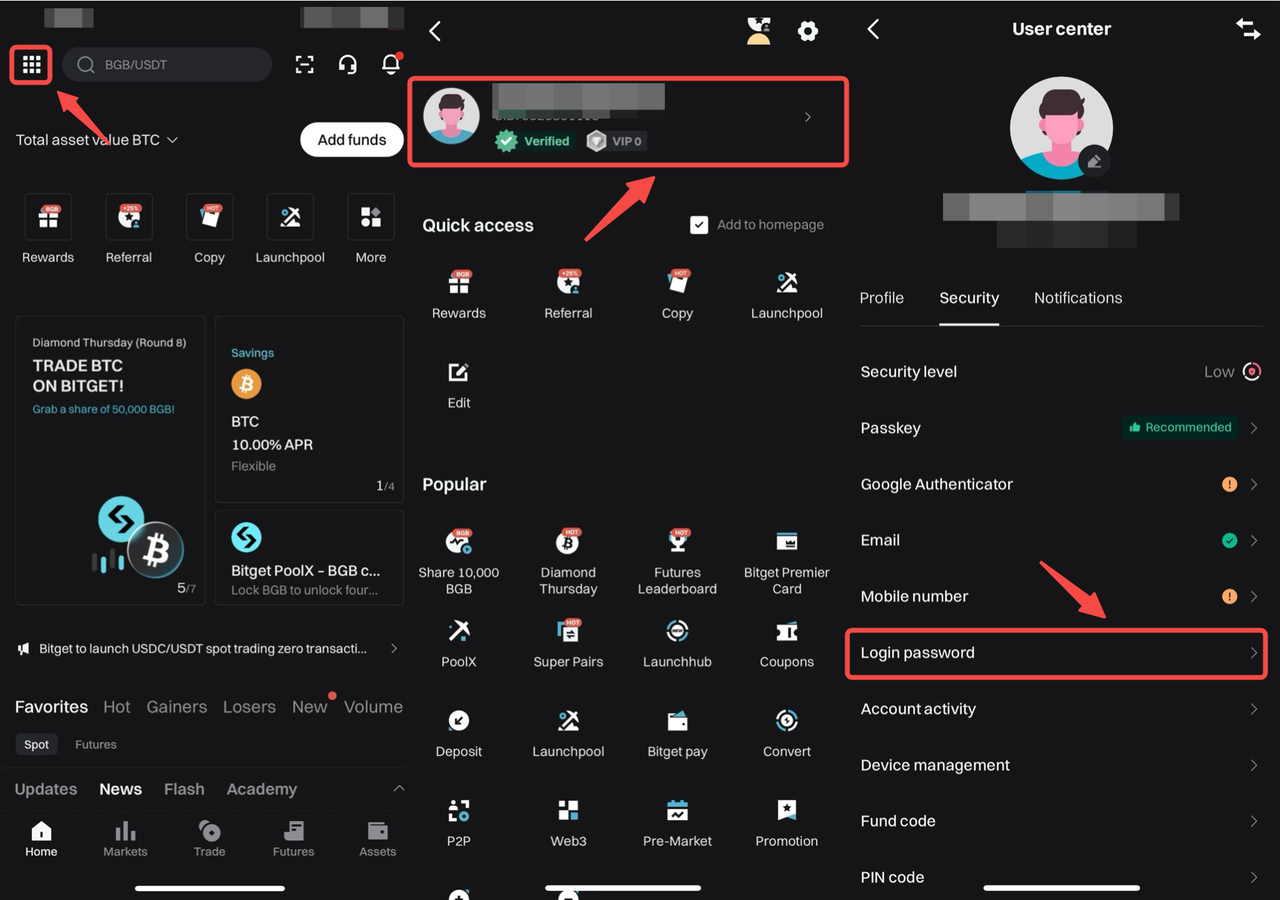Open Diamond Thursday TRADE BTC banner

point(110,461)
